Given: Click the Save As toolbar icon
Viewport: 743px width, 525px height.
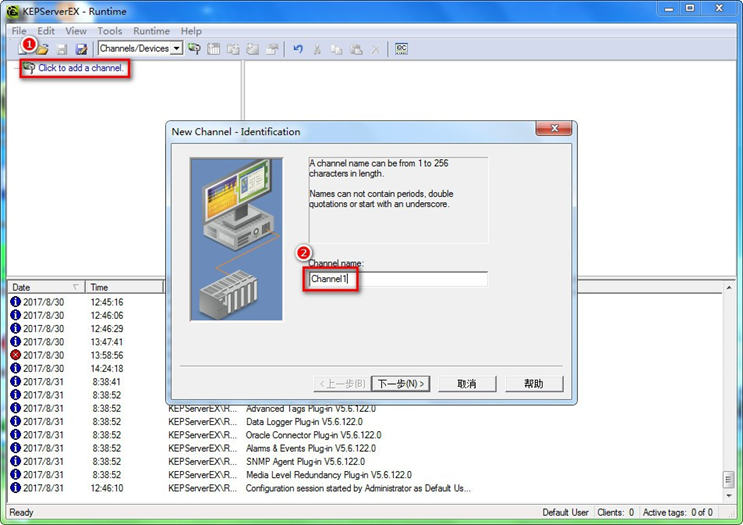Looking at the screenshot, I should [x=82, y=49].
